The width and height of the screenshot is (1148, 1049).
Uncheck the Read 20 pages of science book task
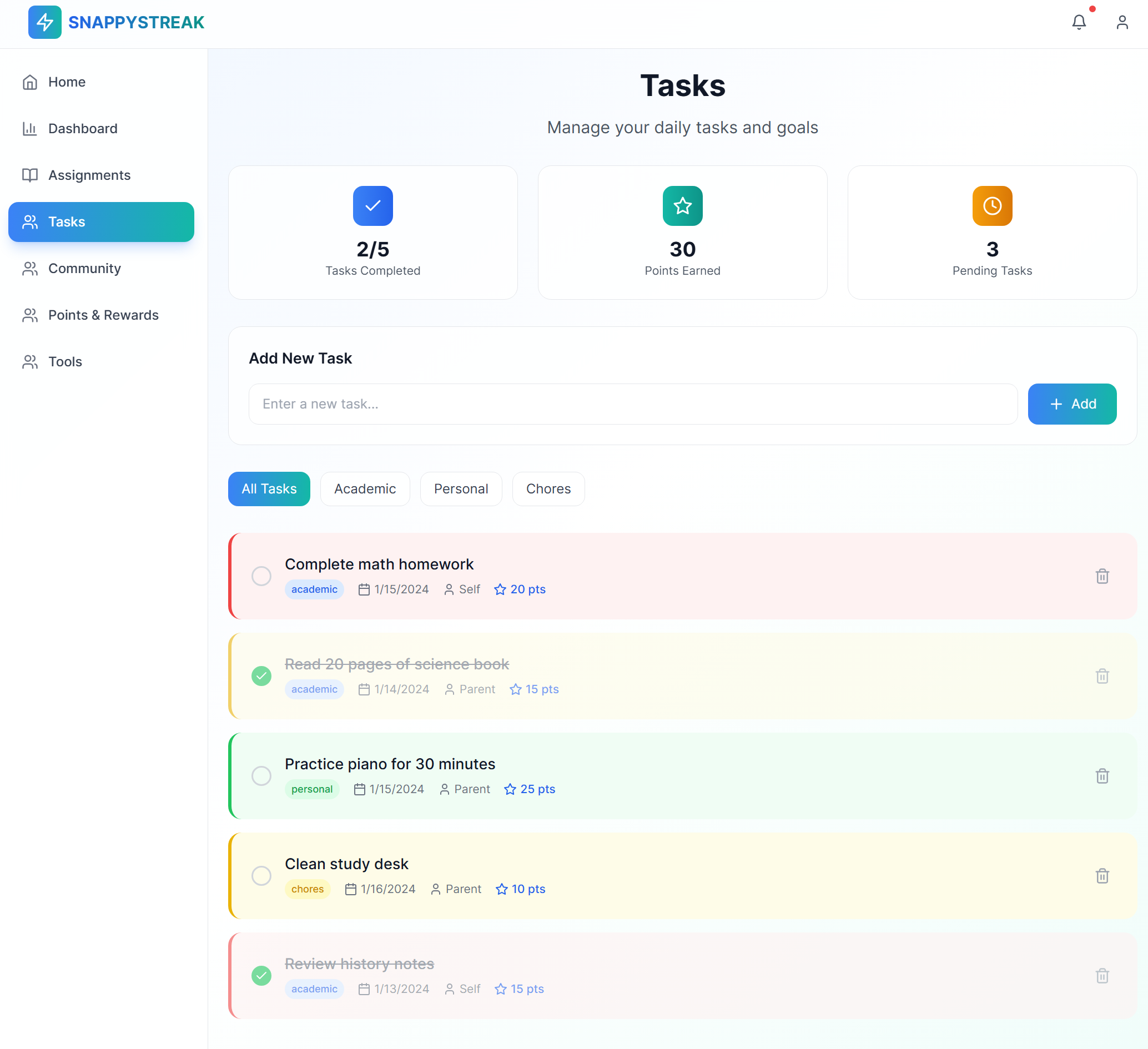(261, 676)
